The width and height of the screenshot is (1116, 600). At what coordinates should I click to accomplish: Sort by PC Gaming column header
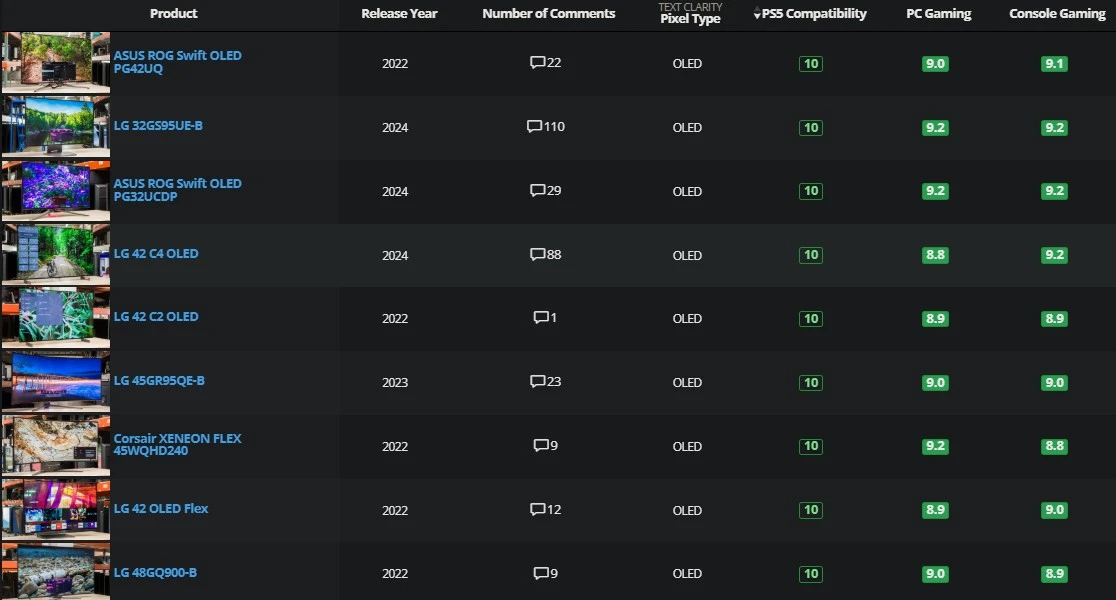[939, 14]
